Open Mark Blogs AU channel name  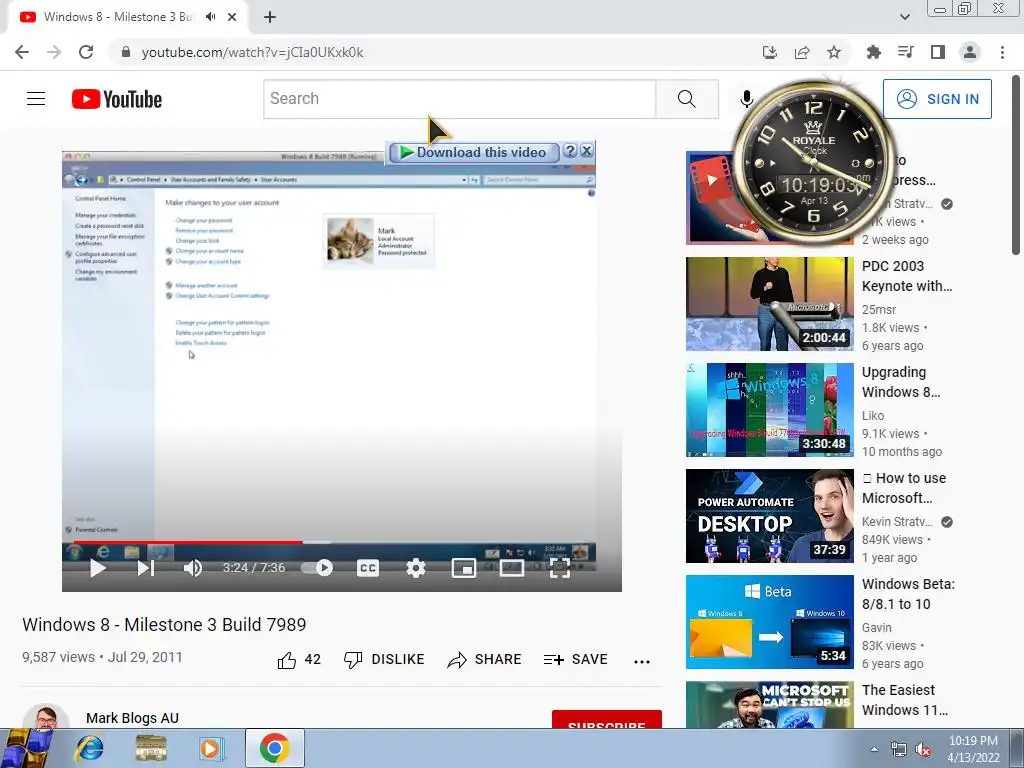click(133, 718)
